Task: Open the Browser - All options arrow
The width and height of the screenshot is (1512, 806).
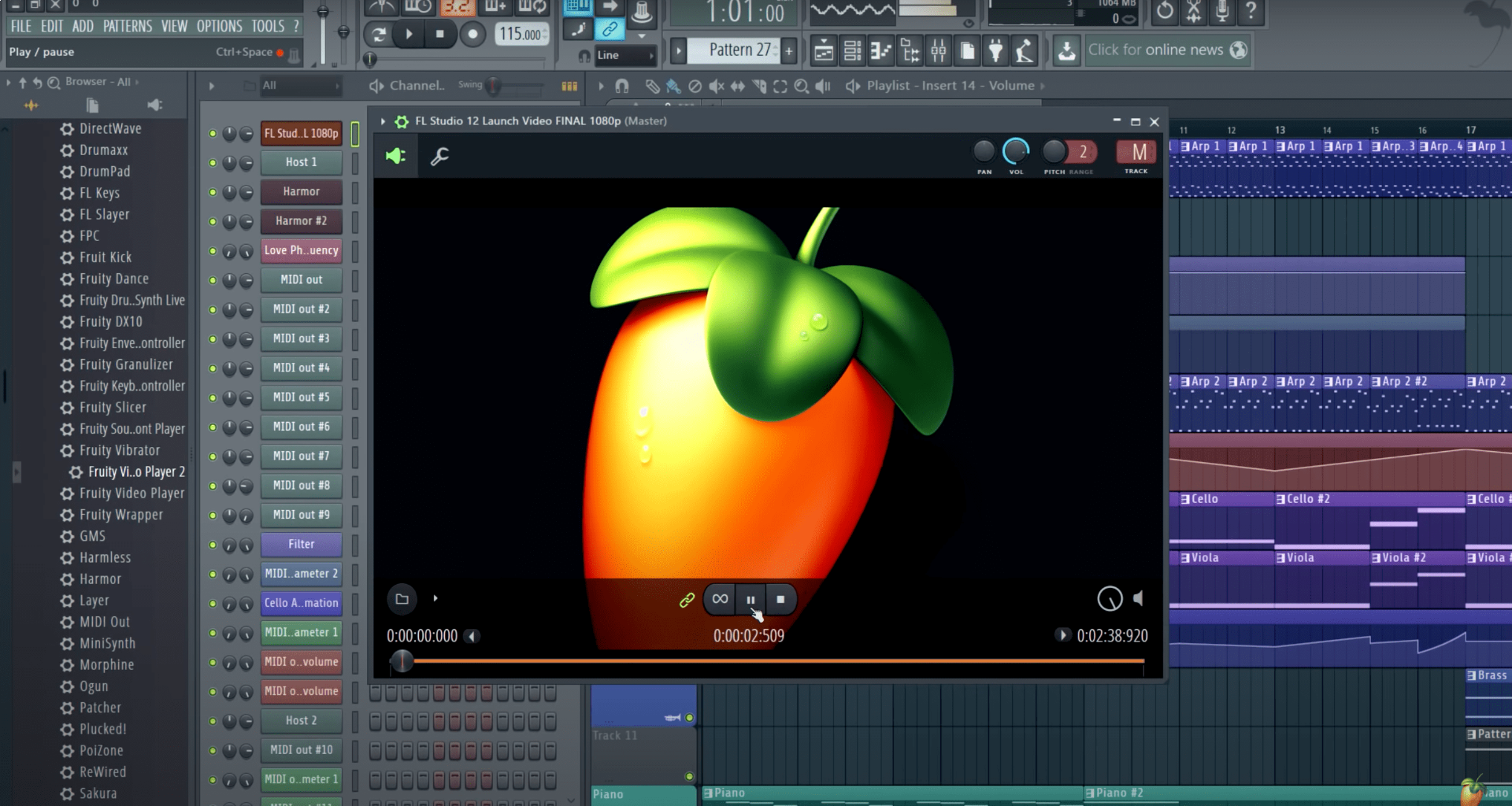Action: click(x=137, y=82)
